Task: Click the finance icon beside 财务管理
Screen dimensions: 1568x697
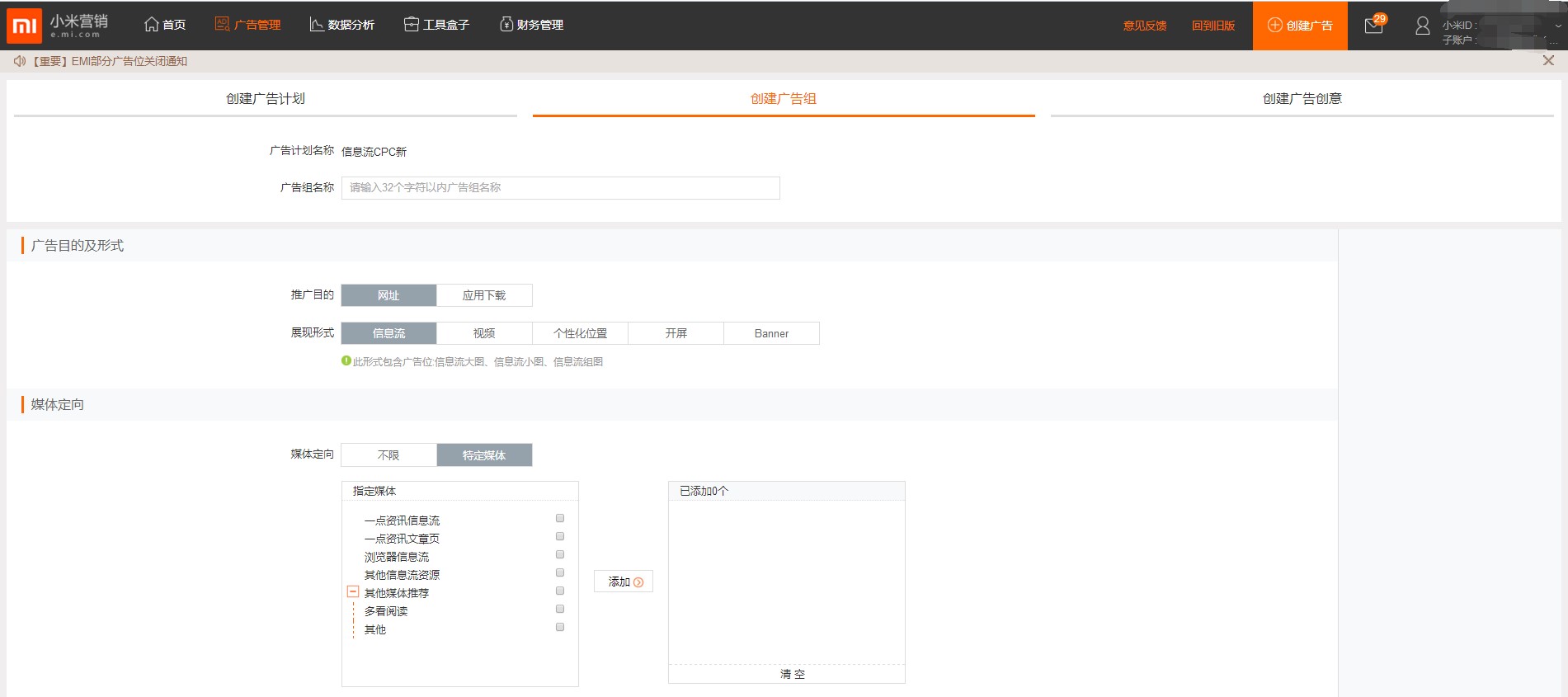Action: [506, 24]
